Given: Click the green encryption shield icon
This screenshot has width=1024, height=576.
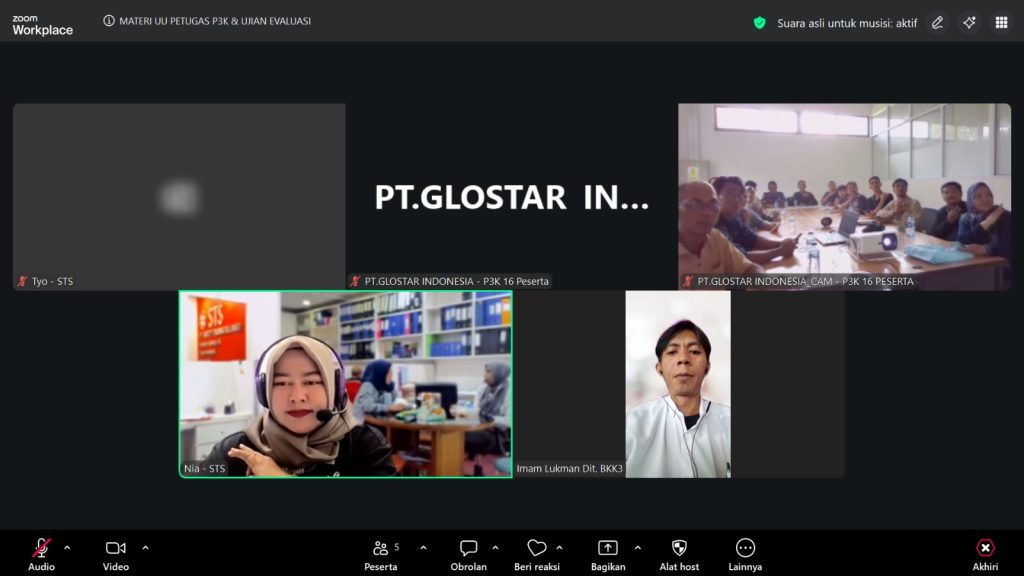Looking at the screenshot, I should 760,22.
